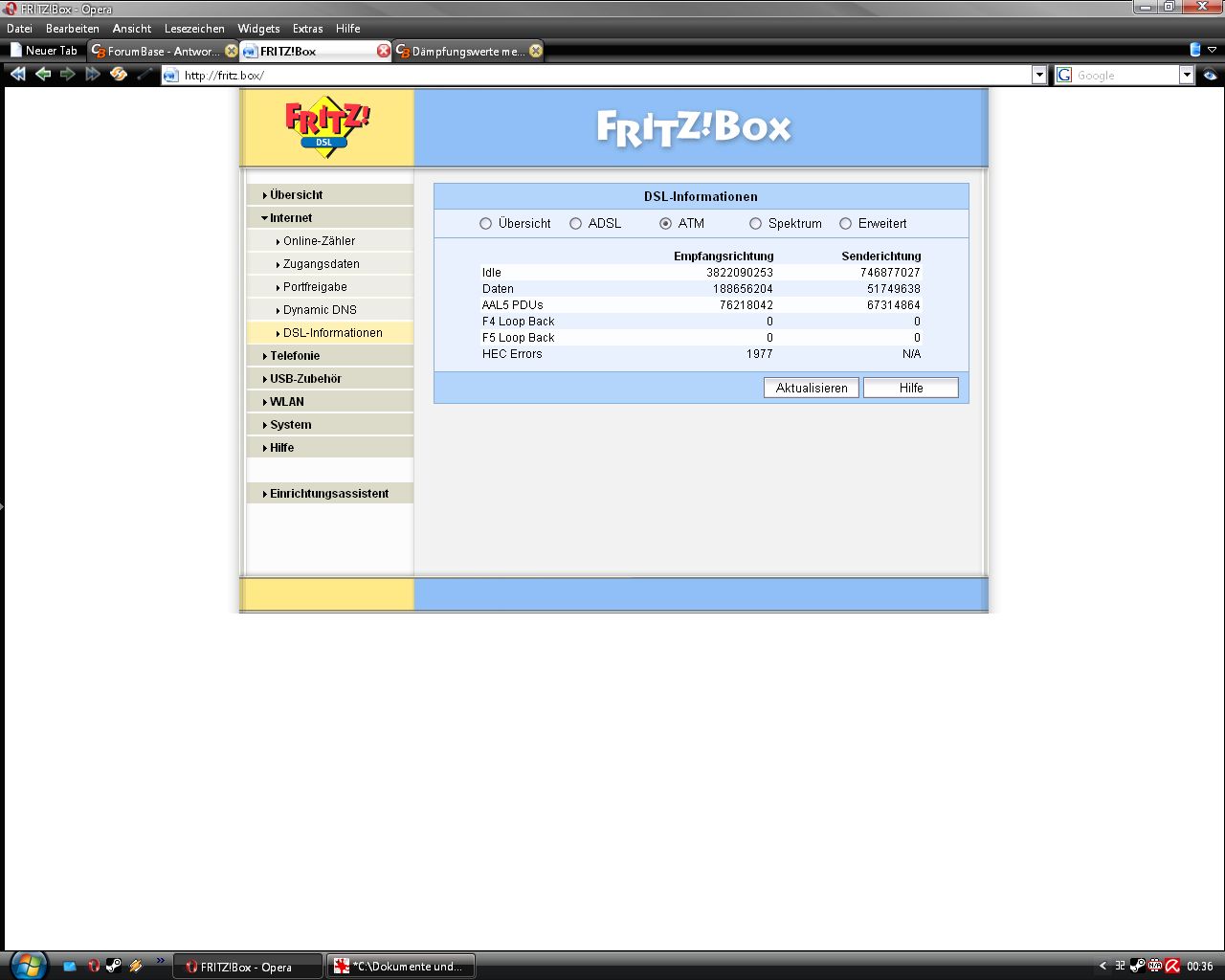This screenshot has height=980, width=1225.
Task: Go forward with the forward arrow
Action: pyautogui.click(x=68, y=75)
